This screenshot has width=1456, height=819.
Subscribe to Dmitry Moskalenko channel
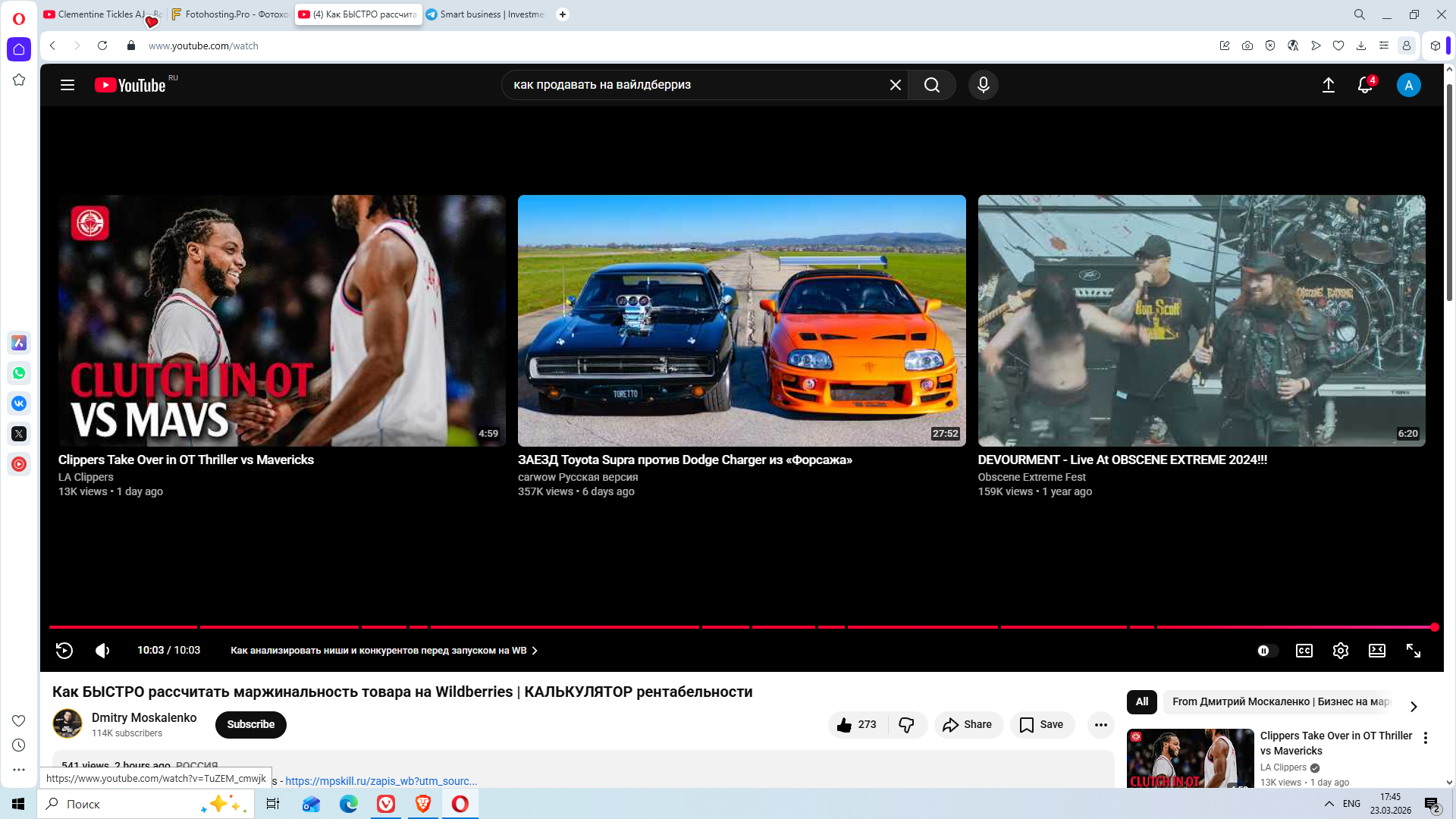250,724
